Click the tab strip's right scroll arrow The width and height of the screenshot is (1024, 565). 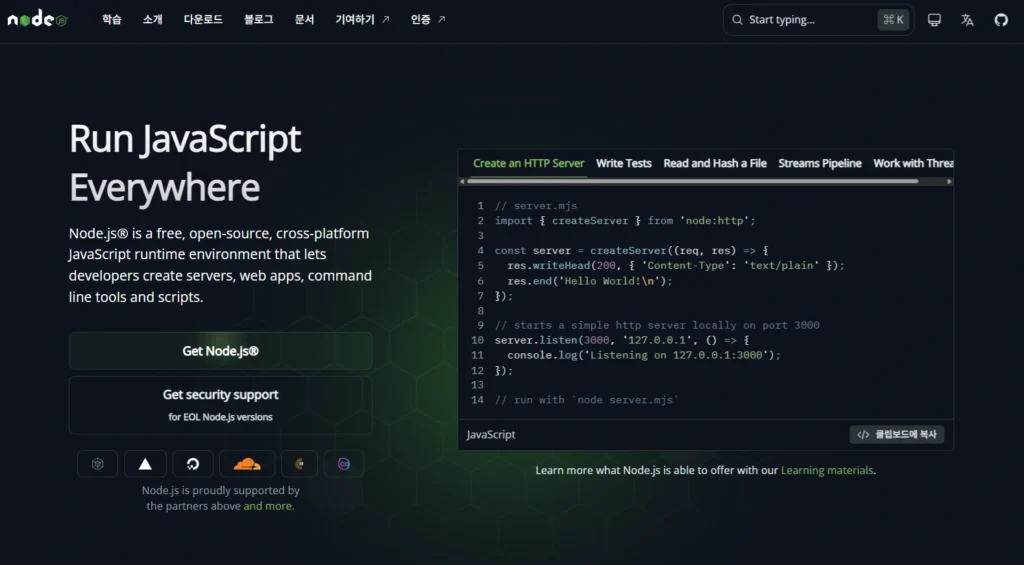949,182
